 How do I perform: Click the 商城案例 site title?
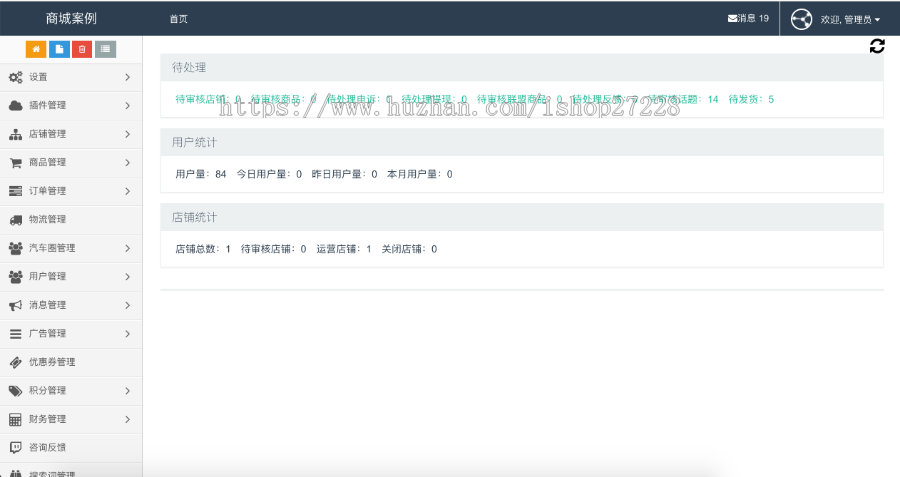(x=71, y=18)
